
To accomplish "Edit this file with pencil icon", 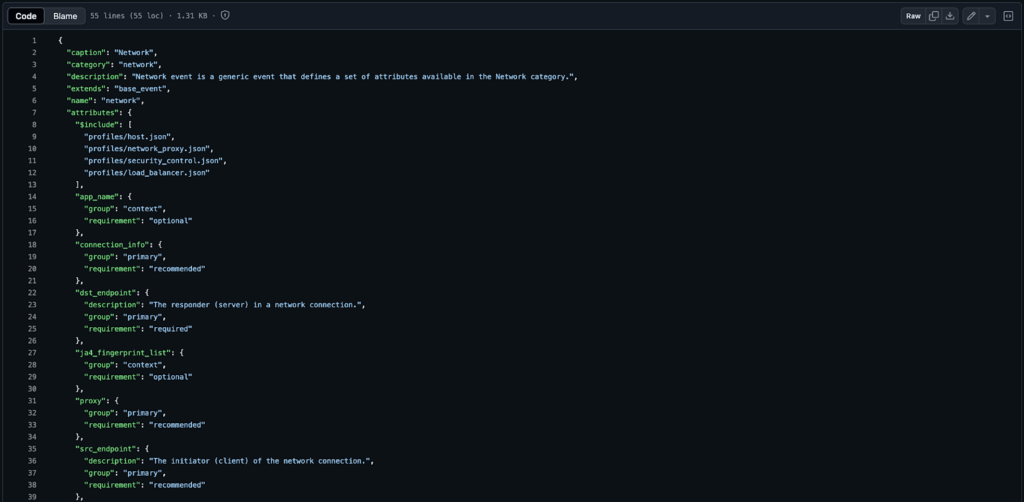I will click(x=971, y=16).
